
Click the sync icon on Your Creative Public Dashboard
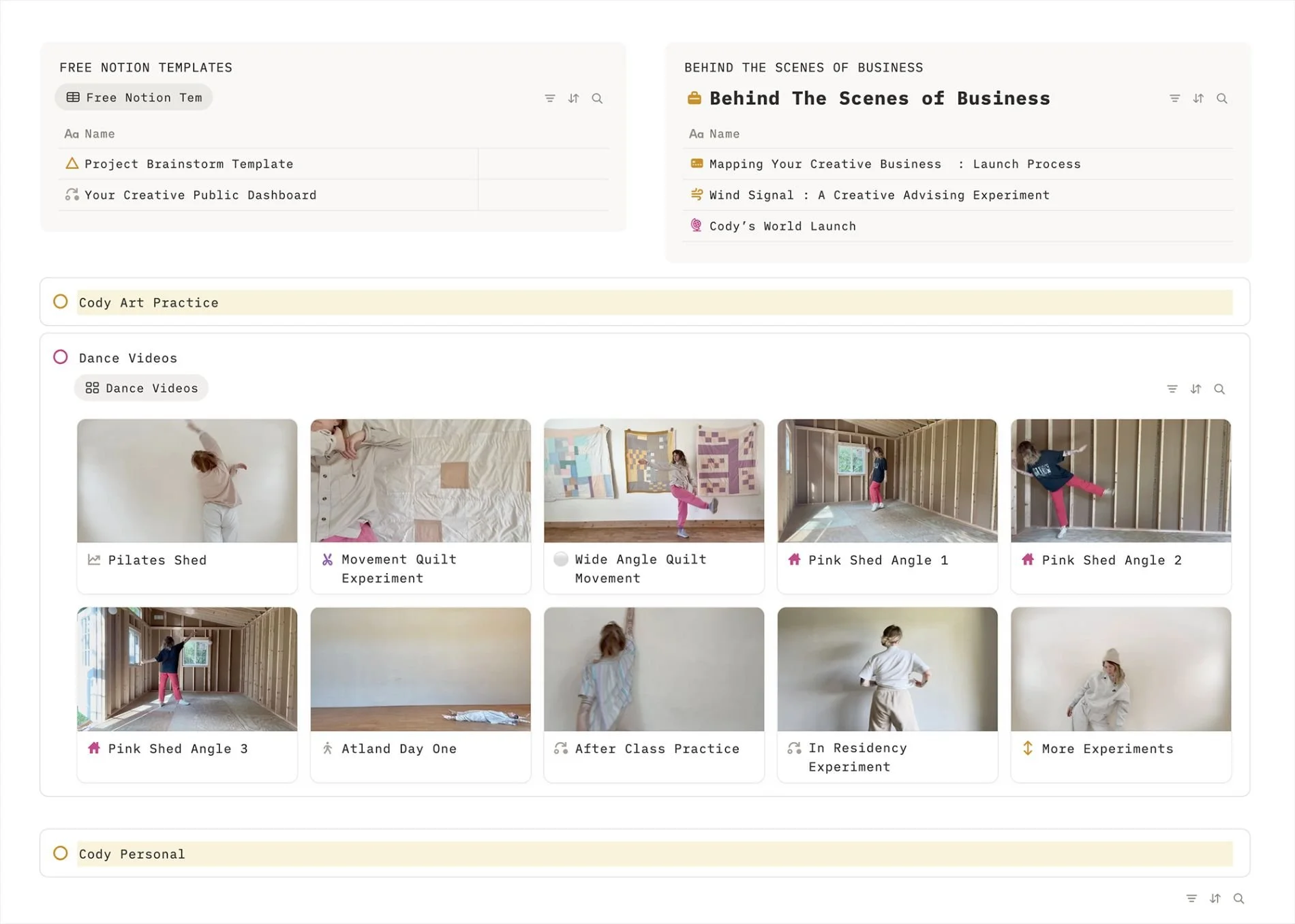click(72, 195)
